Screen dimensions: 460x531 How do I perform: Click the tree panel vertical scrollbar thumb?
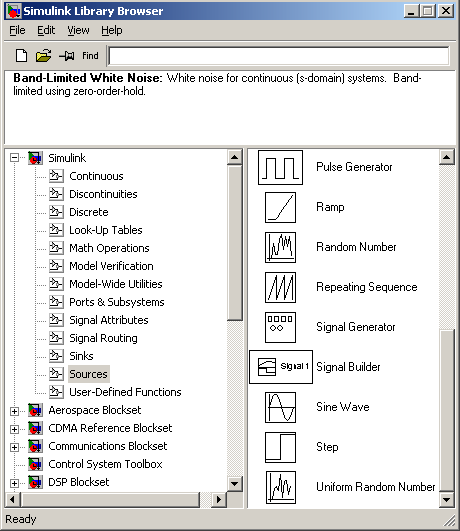point(234,242)
